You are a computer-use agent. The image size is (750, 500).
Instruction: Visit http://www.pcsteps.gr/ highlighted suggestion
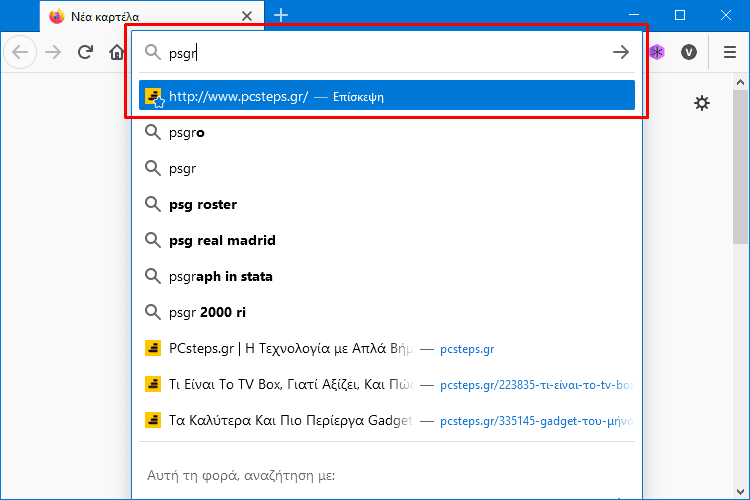pos(386,95)
